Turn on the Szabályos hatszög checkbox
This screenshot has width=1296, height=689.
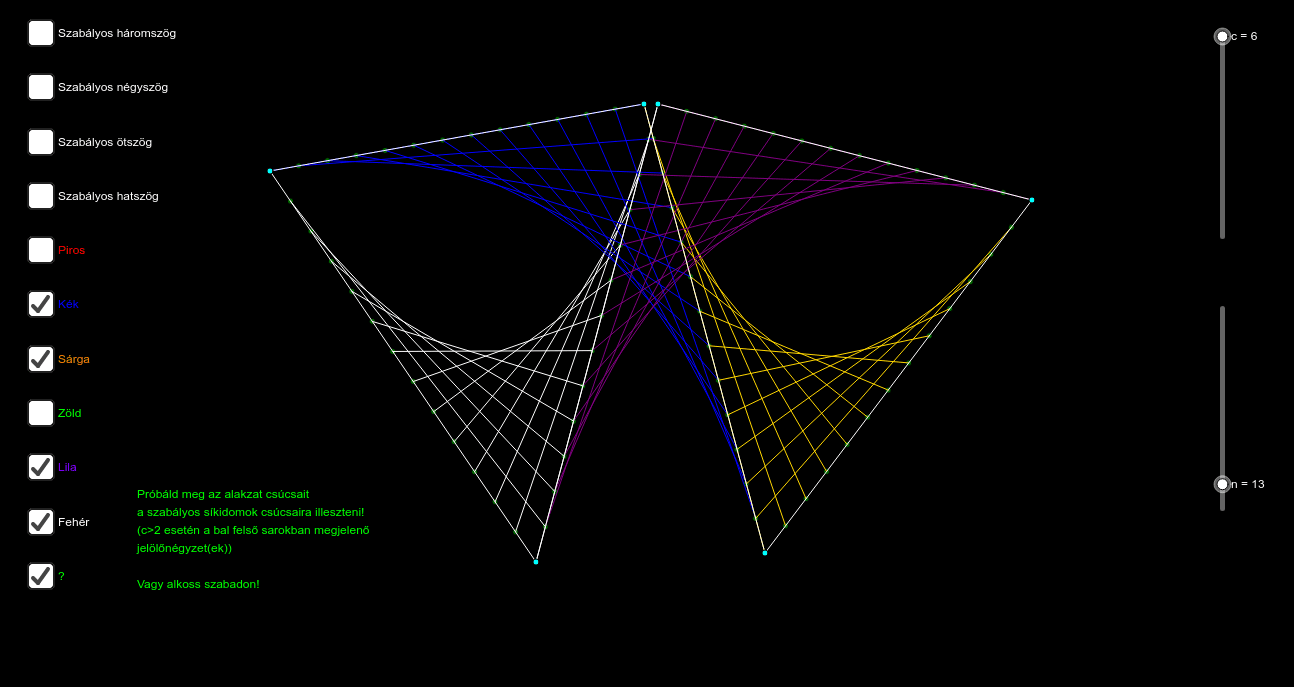(41, 196)
